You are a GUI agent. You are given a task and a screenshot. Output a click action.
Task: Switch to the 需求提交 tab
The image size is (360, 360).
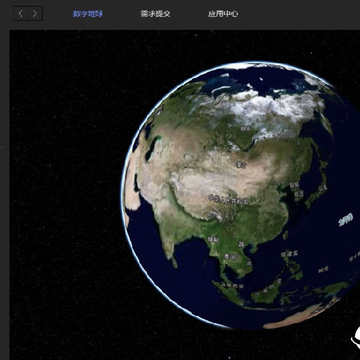point(155,14)
